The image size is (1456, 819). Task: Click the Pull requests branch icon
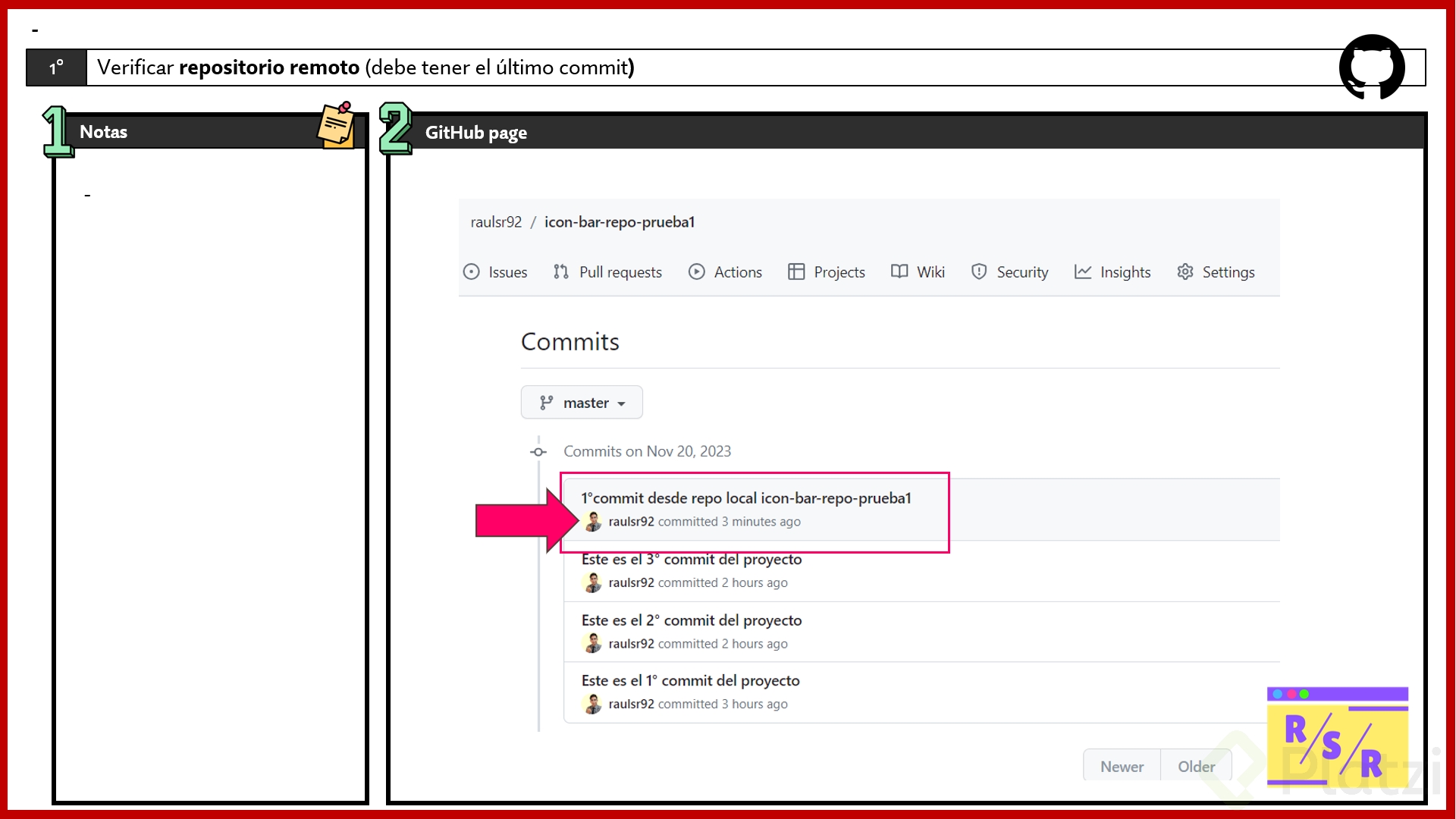(x=561, y=272)
